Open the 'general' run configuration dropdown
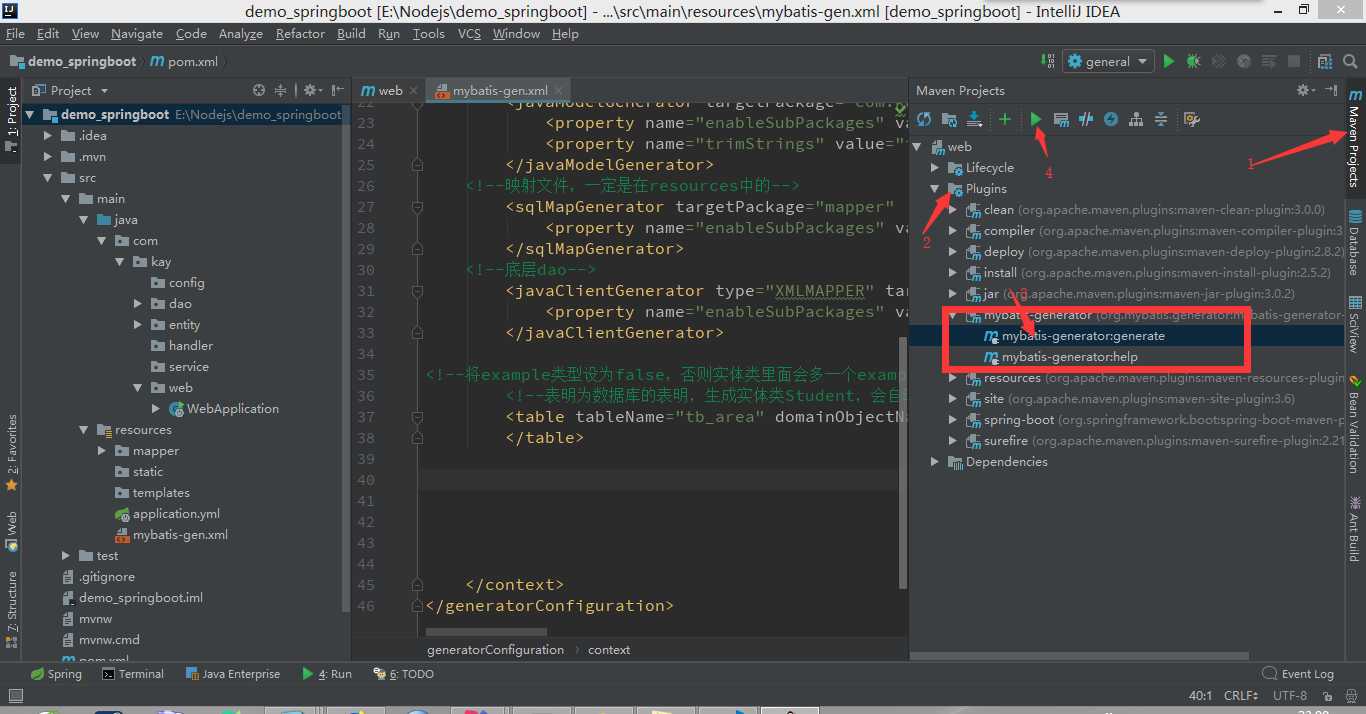The height and width of the screenshot is (714, 1366). click(x=1108, y=61)
